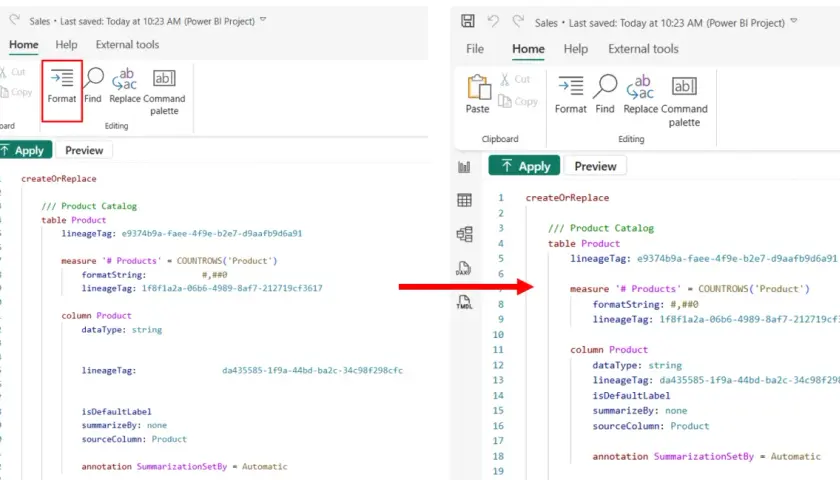Click annotation SummarizationSetBy line in left editor
Screen dimensions: 840x480
[184, 467]
